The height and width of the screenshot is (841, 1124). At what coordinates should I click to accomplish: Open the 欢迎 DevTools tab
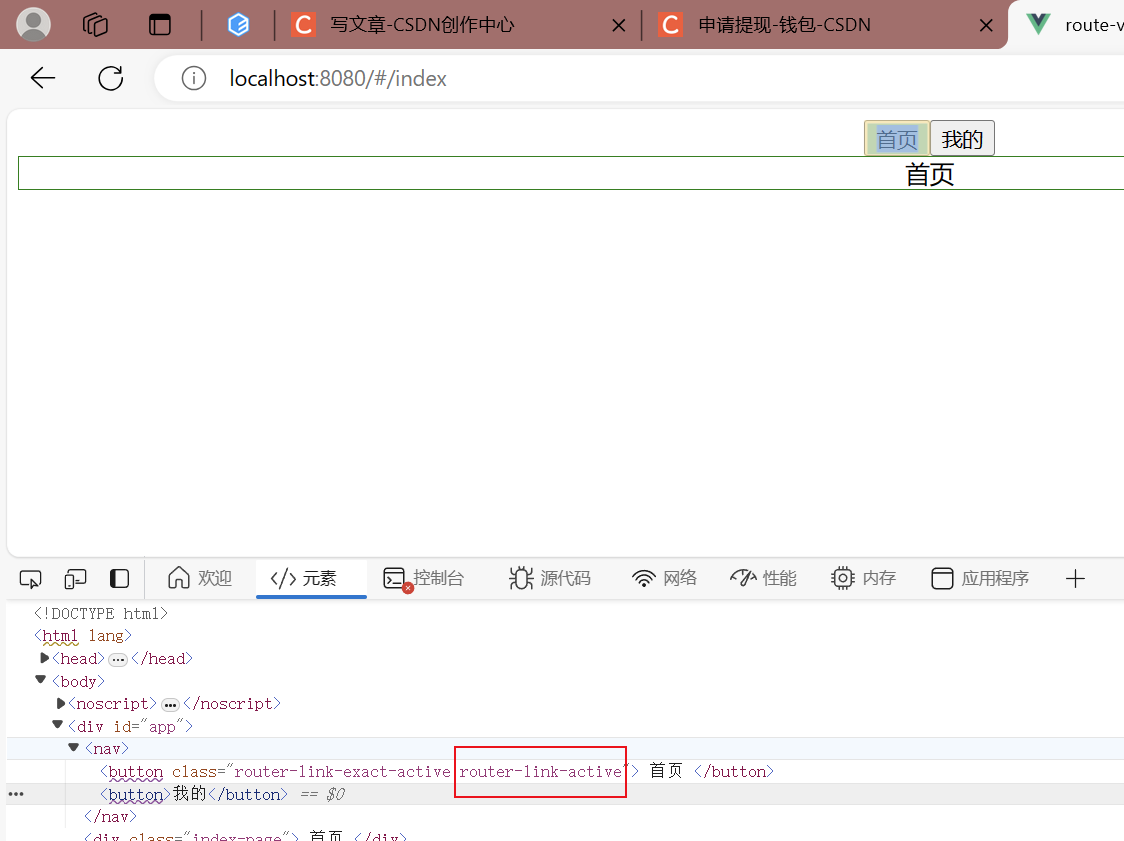pyautogui.click(x=200, y=578)
